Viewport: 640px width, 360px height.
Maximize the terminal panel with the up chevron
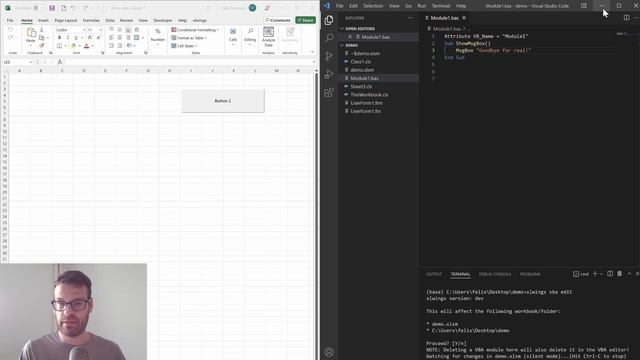(x=629, y=273)
